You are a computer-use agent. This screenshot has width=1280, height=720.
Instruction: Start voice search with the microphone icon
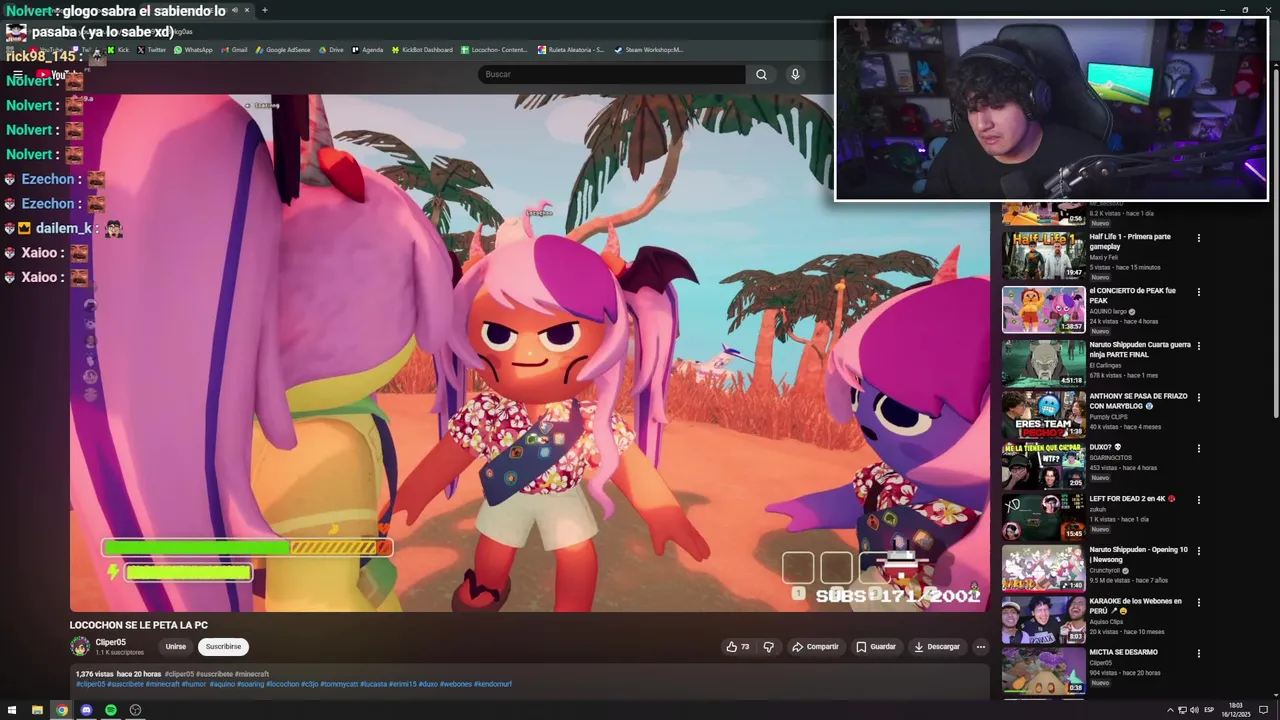(x=795, y=74)
